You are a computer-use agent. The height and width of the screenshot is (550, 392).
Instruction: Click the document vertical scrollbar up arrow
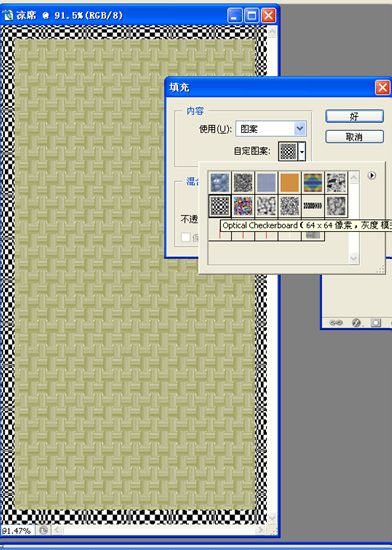(x=272, y=32)
